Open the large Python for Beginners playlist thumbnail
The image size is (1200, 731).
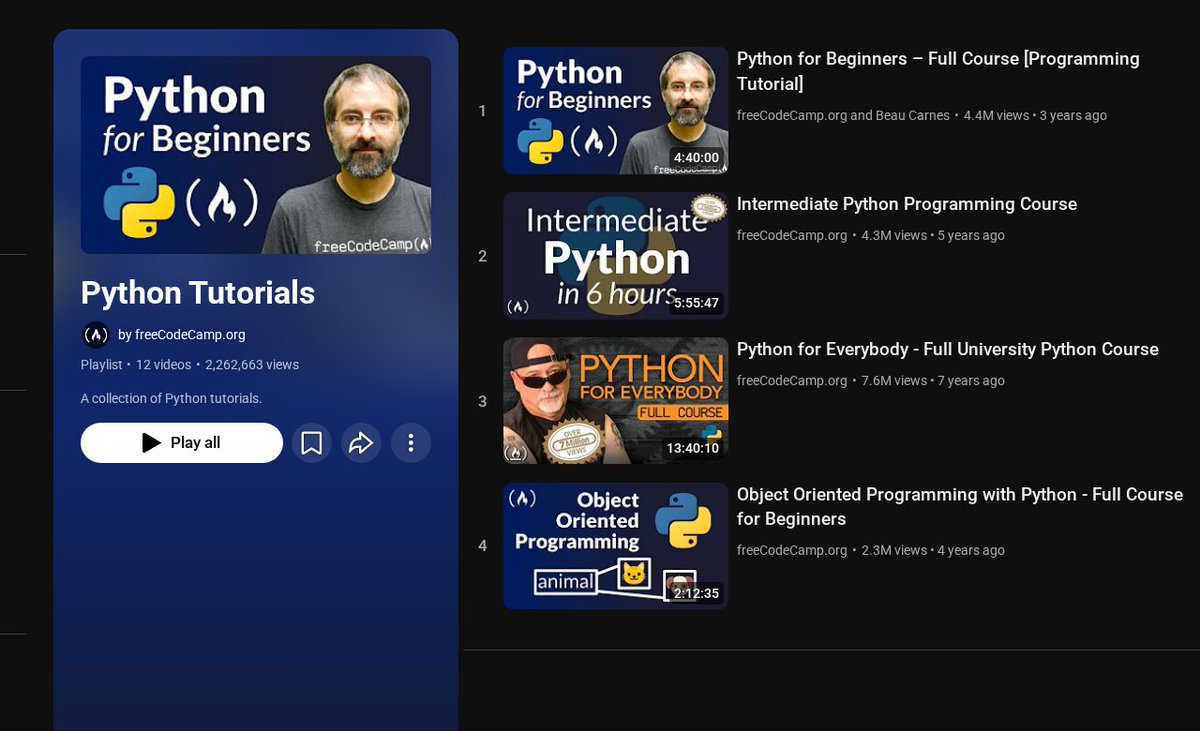[x=256, y=155]
